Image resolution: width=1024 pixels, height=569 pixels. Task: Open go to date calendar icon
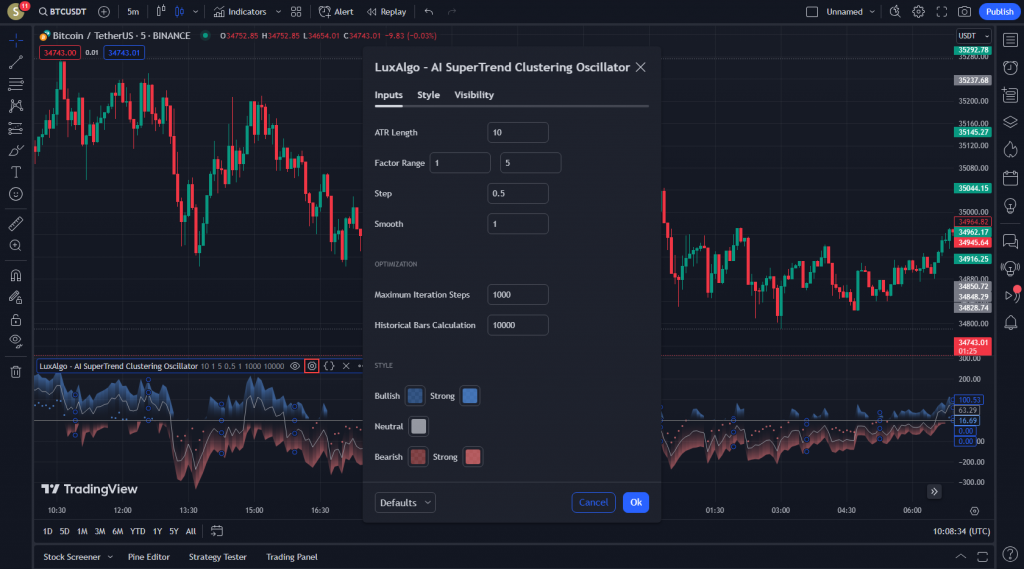point(217,531)
